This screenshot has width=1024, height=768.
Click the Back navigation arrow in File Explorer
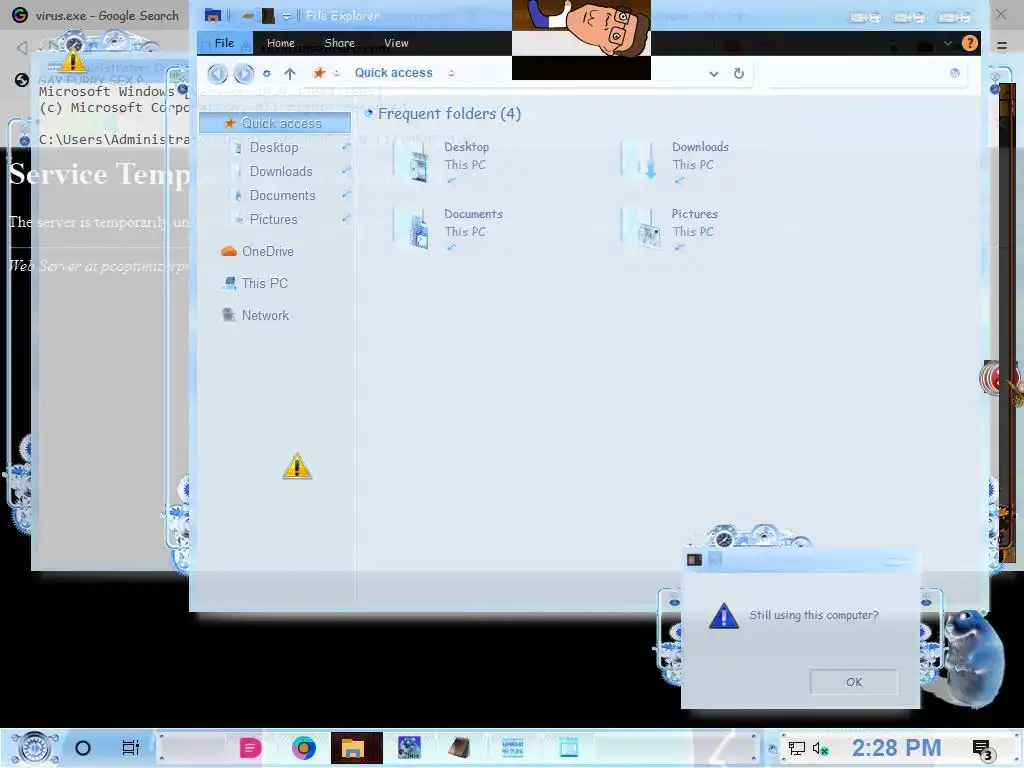coord(217,73)
